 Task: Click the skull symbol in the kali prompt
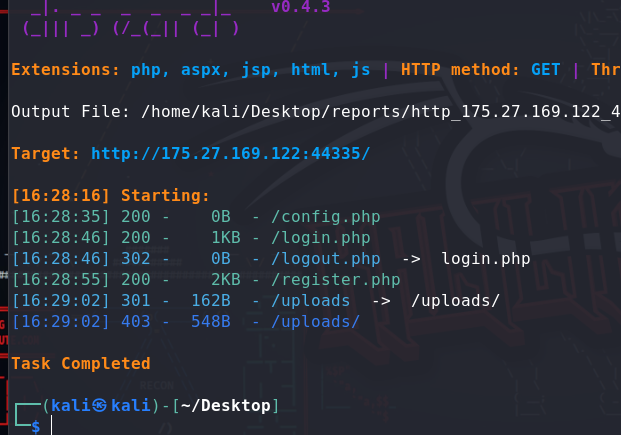click(99, 405)
